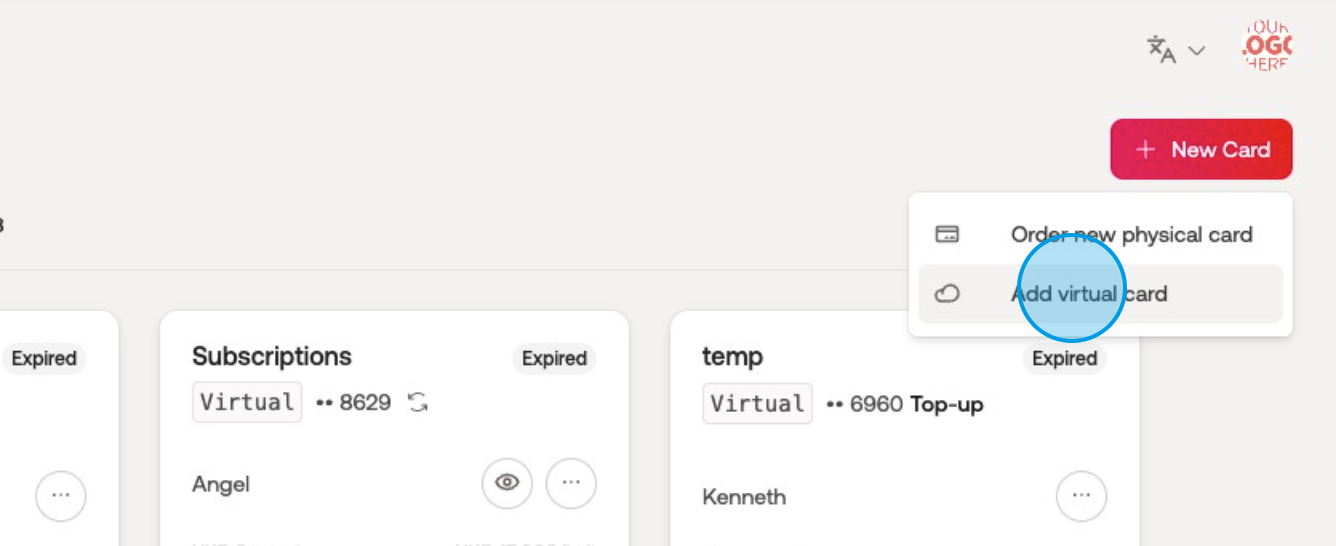Click the Virtual tag on Subscriptions card
Screen dimensions: 1336x546
pos(247,402)
